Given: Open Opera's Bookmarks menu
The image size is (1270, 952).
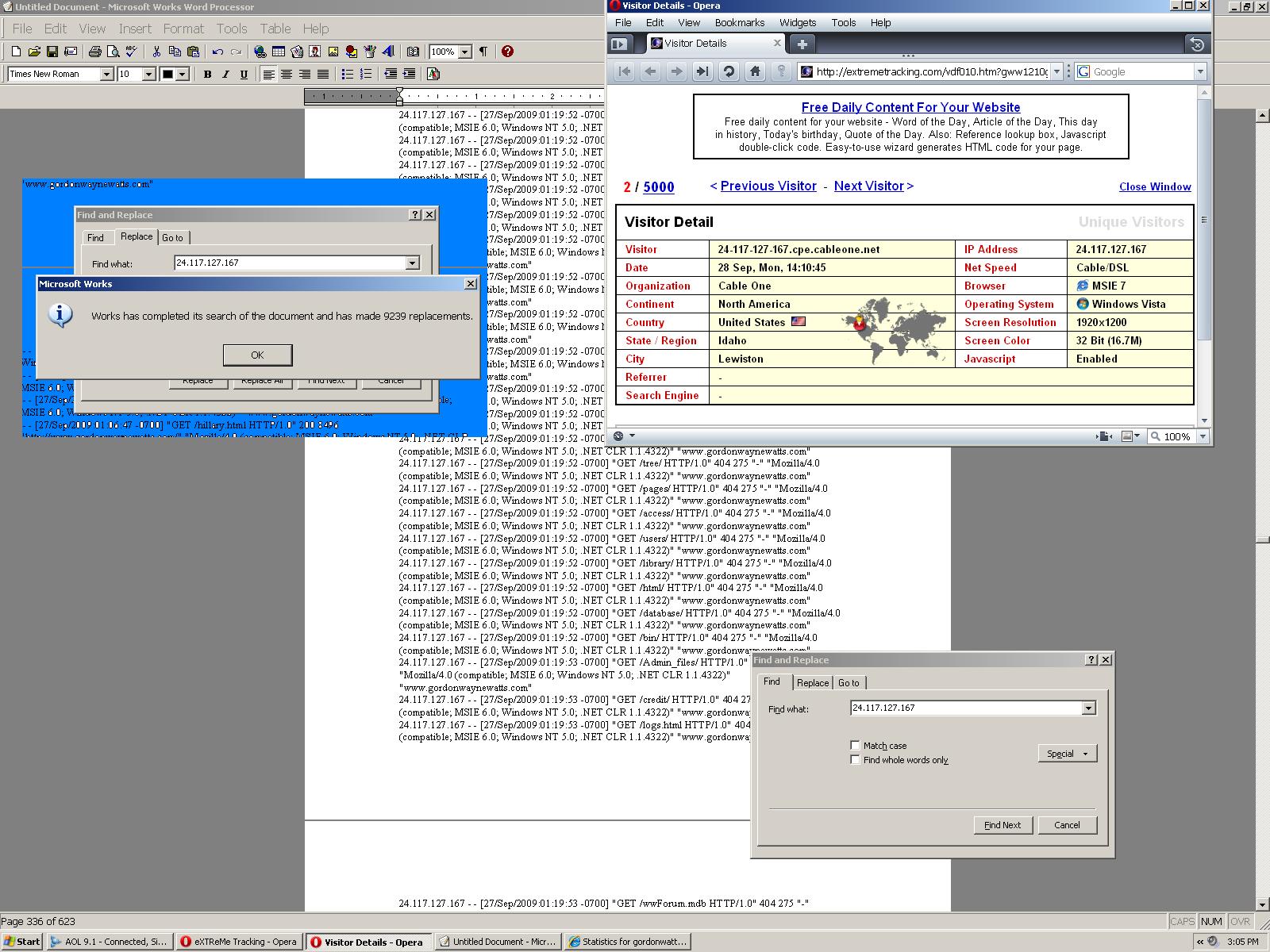Looking at the screenshot, I should click(x=740, y=22).
